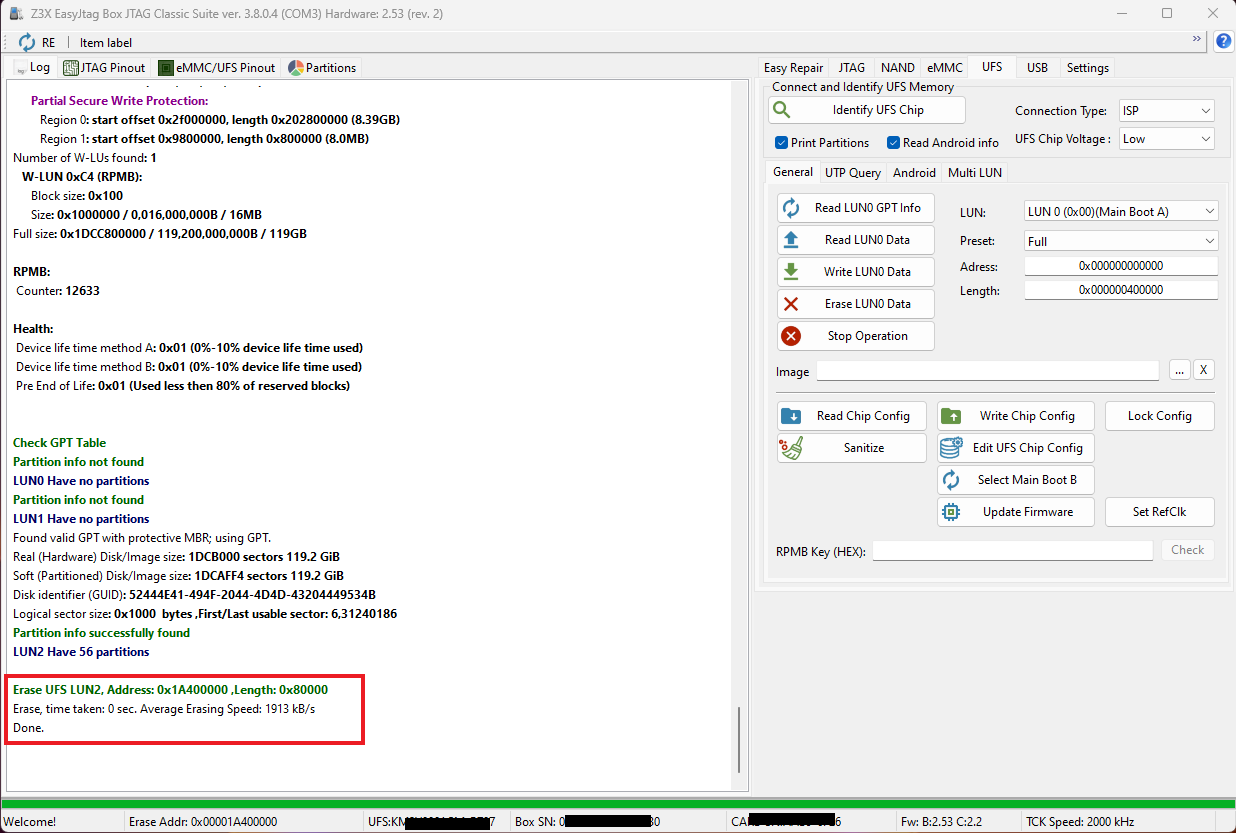
Task: Click Edit UFS Chip Config button
Action: pos(1016,448)
